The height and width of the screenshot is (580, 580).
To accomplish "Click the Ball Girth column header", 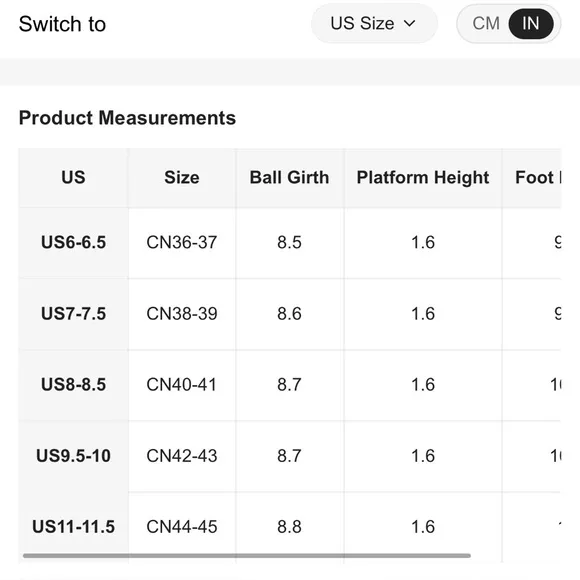I will pyautogui.click(x=290, y=178).
